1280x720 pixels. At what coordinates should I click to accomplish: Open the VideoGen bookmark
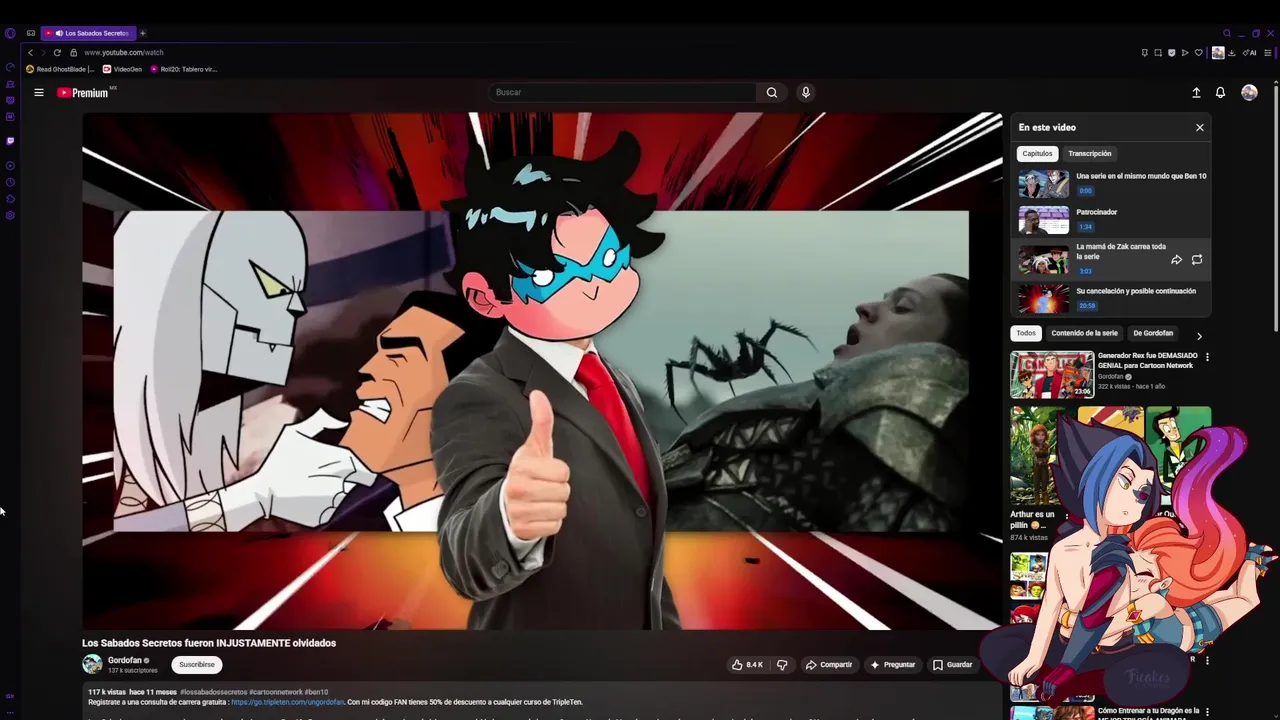pos(123,69)
